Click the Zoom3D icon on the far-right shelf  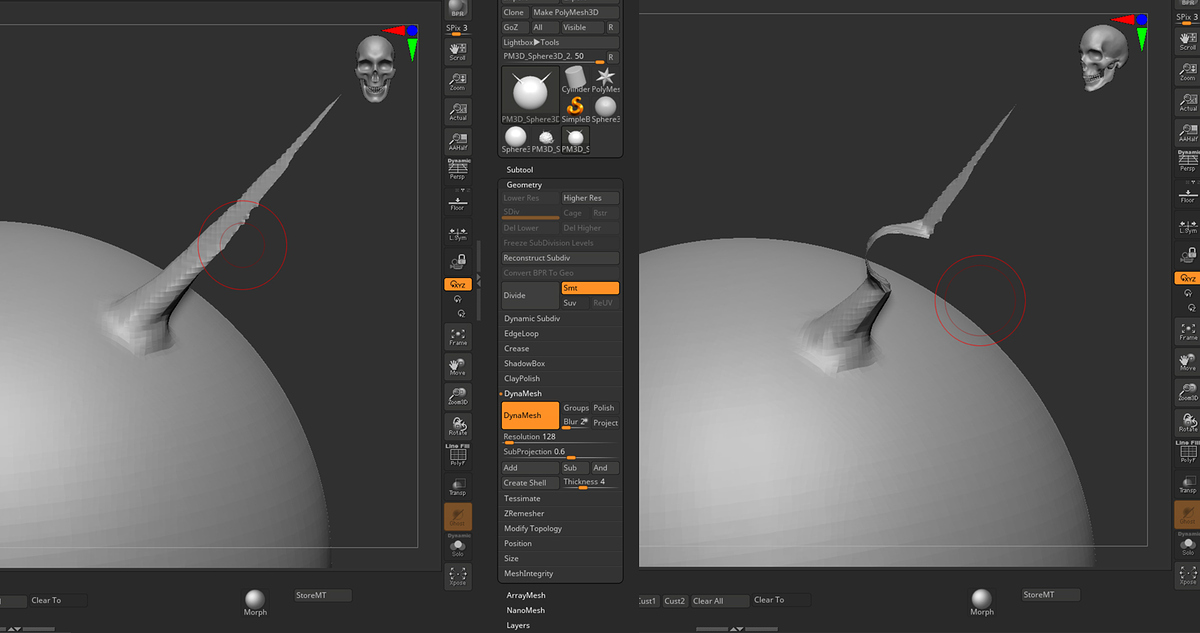click(x=1187, y=391)
